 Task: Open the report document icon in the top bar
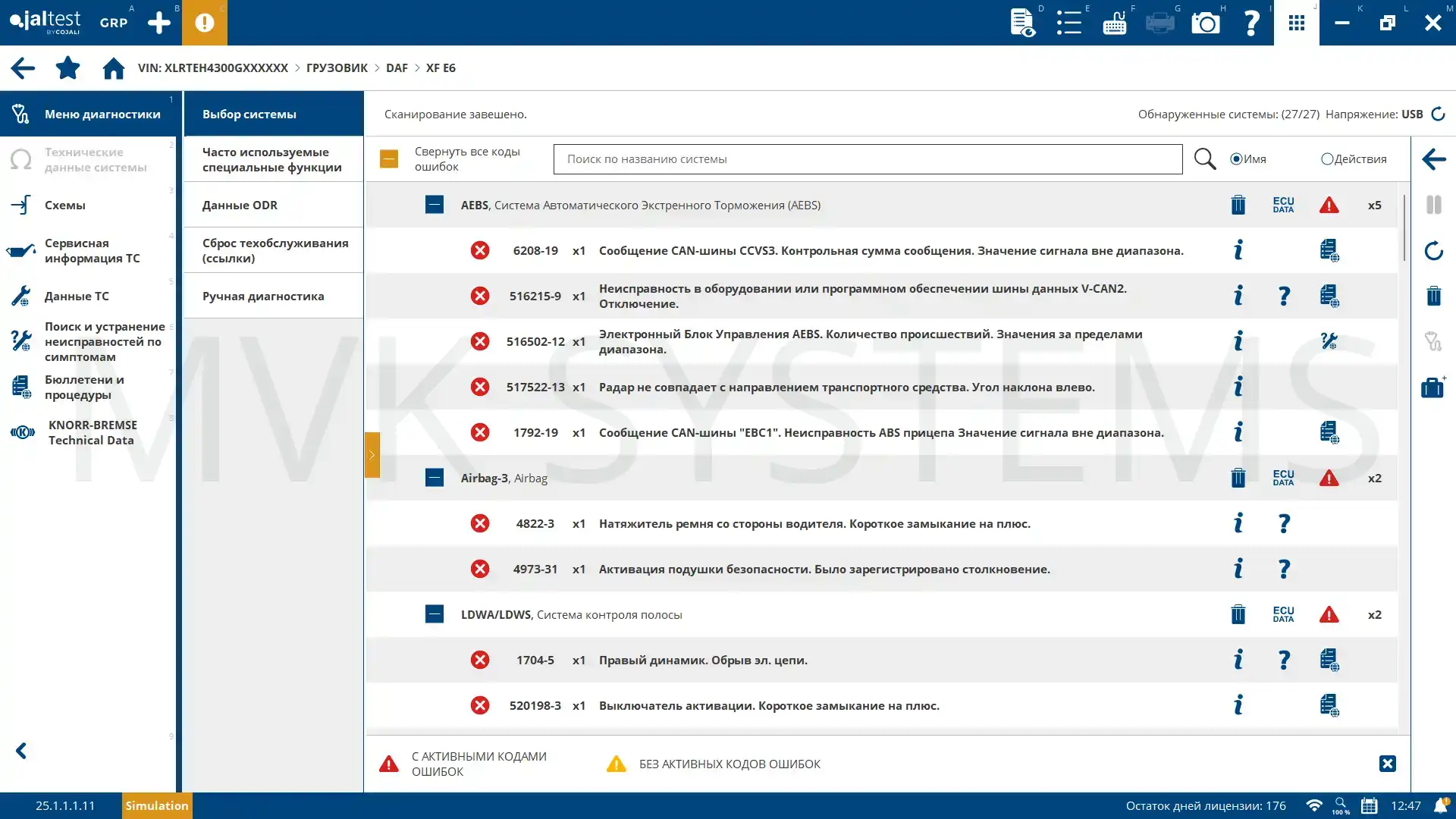coord(1023,23)
